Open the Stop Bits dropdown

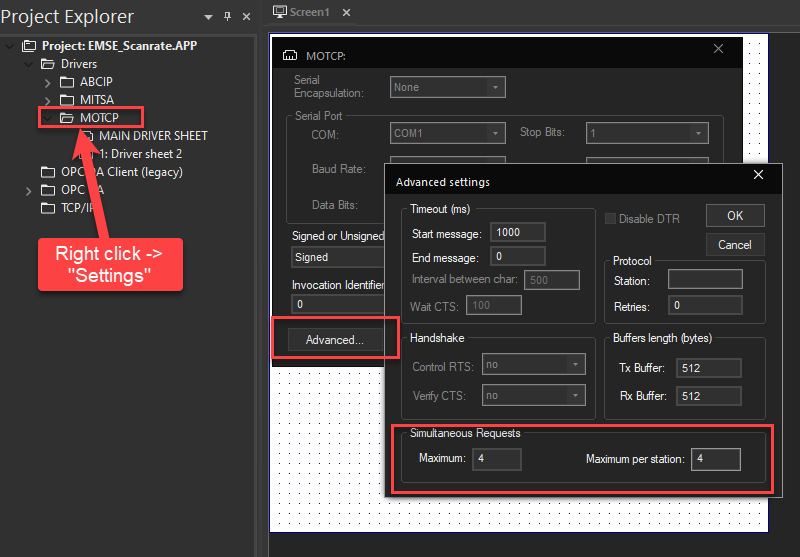(647, 133)
